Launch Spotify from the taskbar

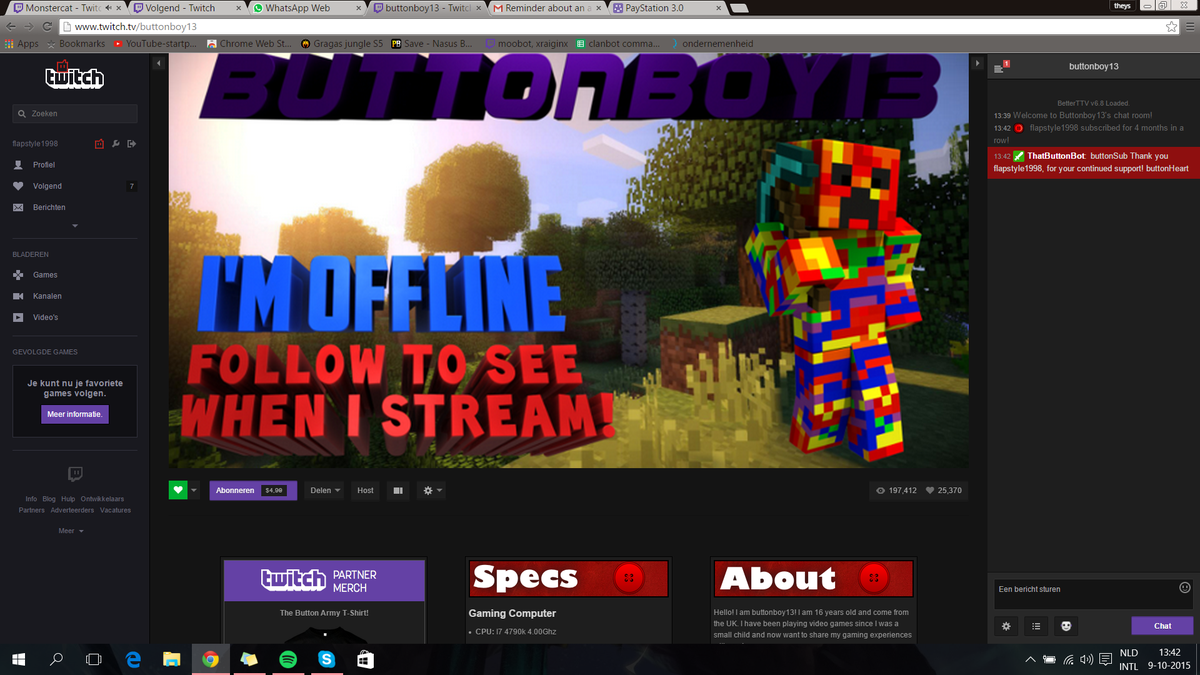tap(287, 659)
